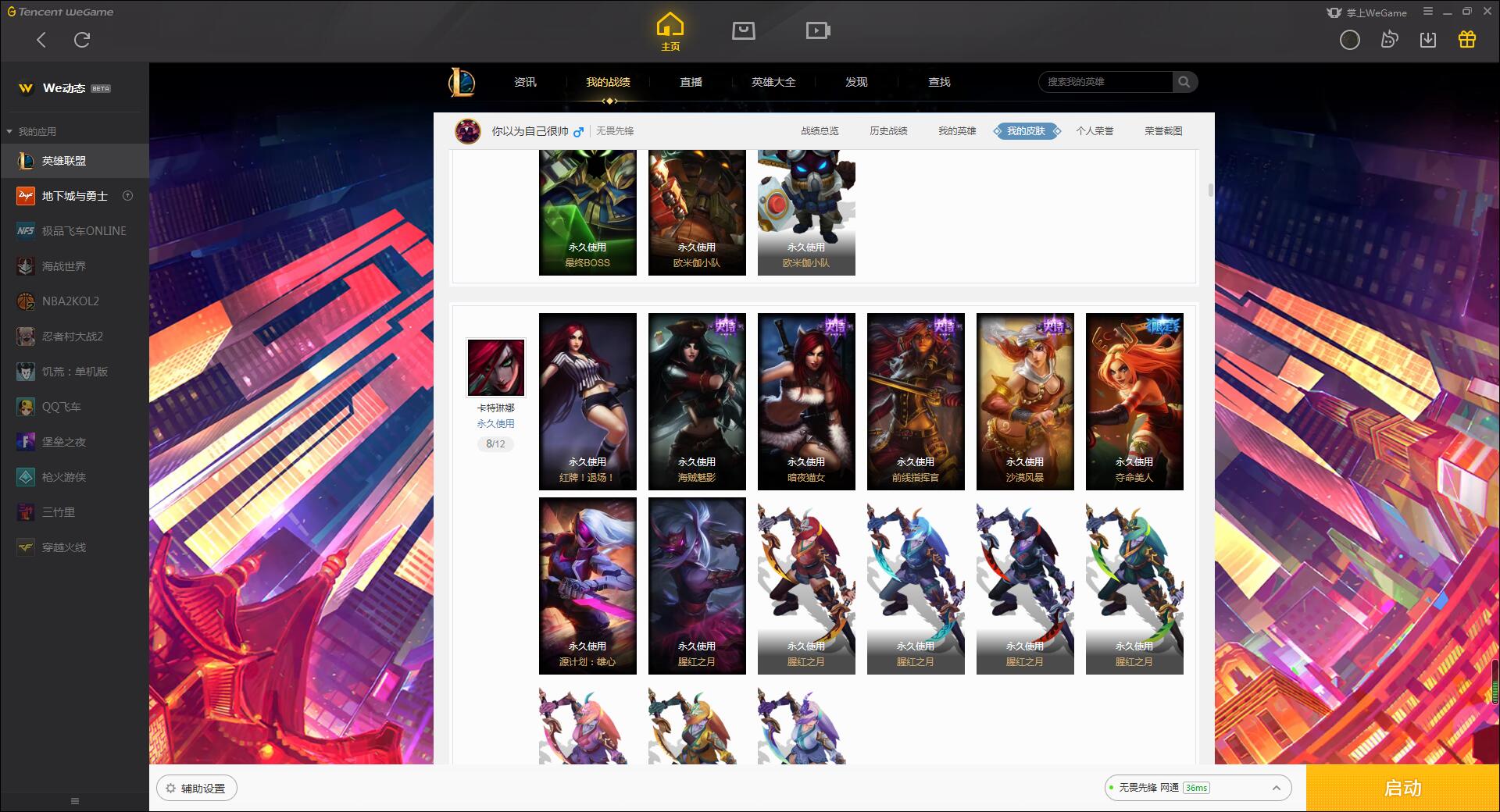Open the 英雄大全 tab
The height and width of the screenshot is (812, 1500).
click(x=773, y=82)
